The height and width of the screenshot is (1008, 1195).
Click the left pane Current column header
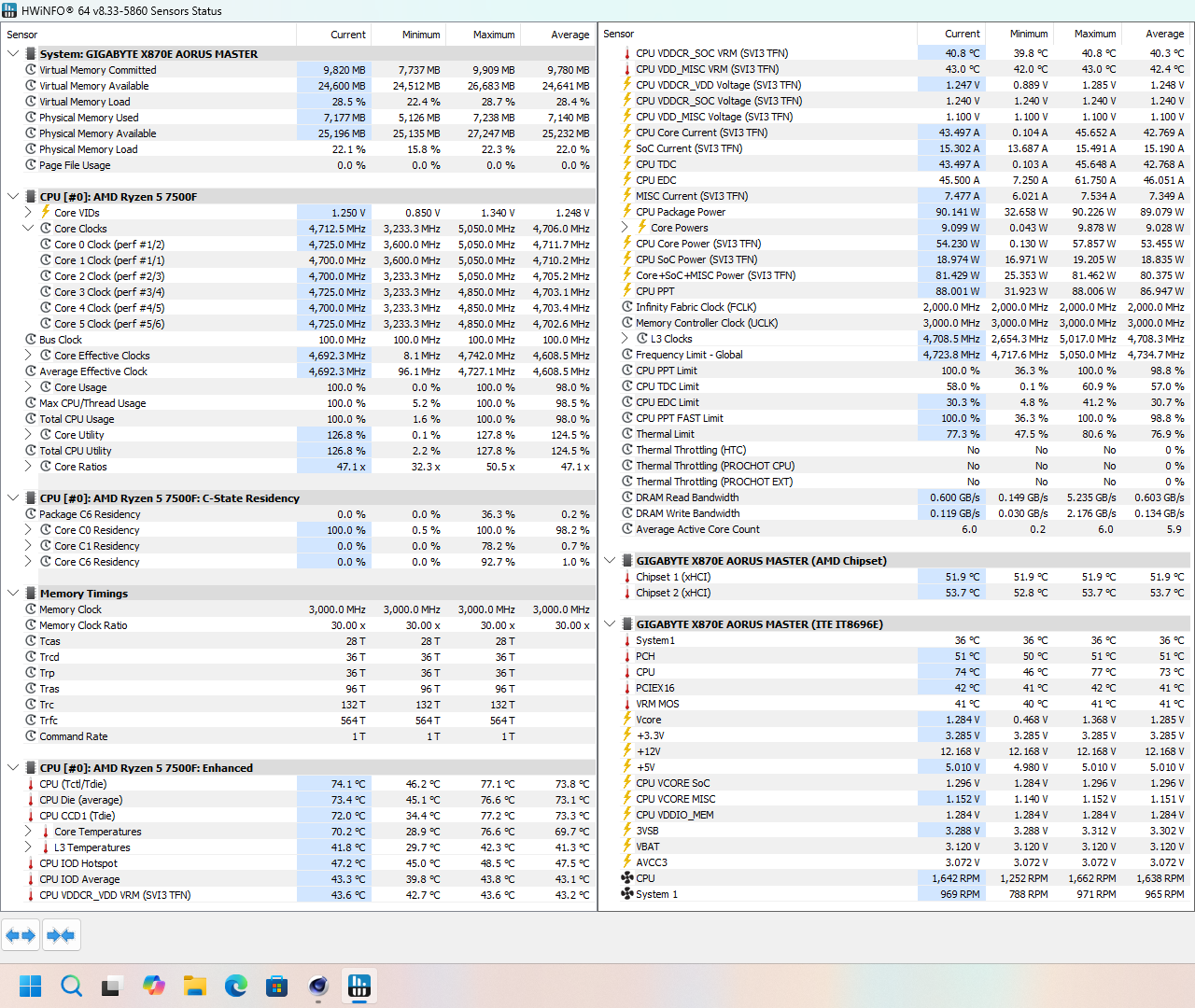click(334, 35)
